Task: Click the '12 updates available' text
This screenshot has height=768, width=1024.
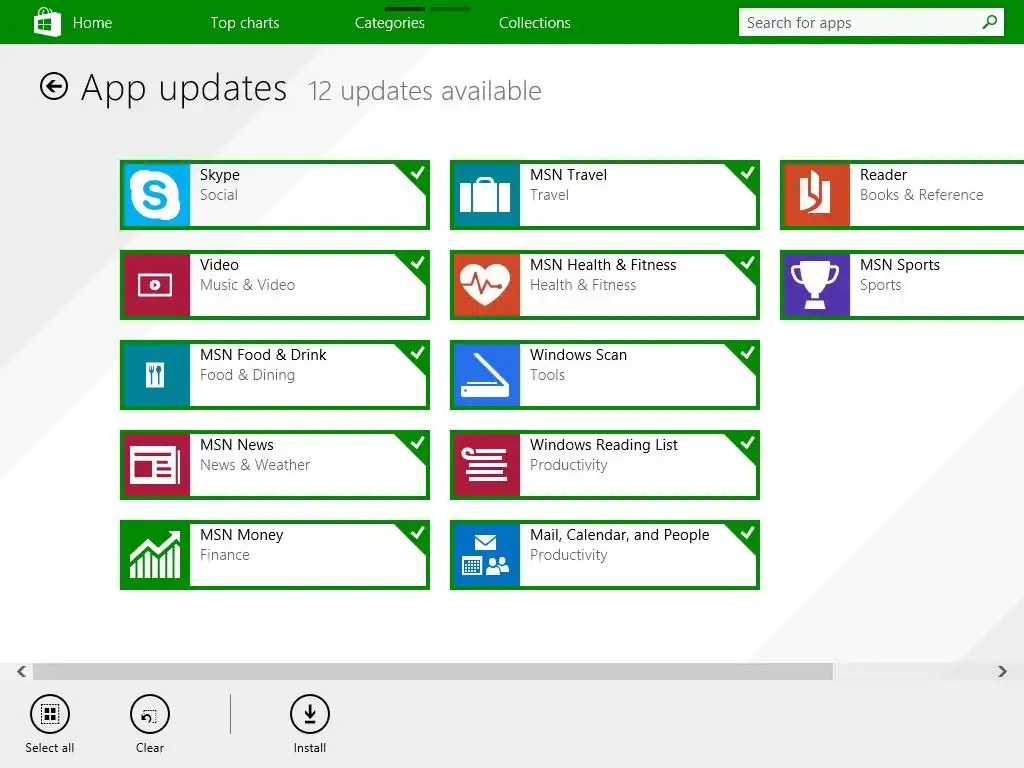Action: coord(424,91)
